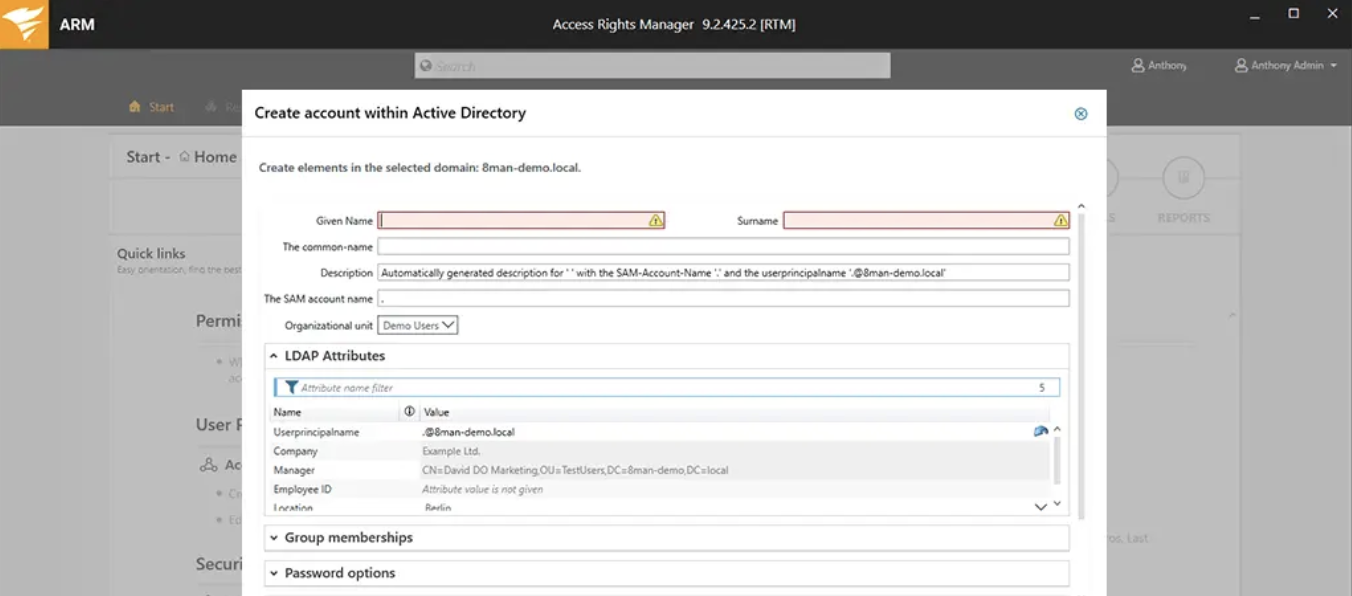Click the .@8man-demo.local value cell

(x=468, y=432)
